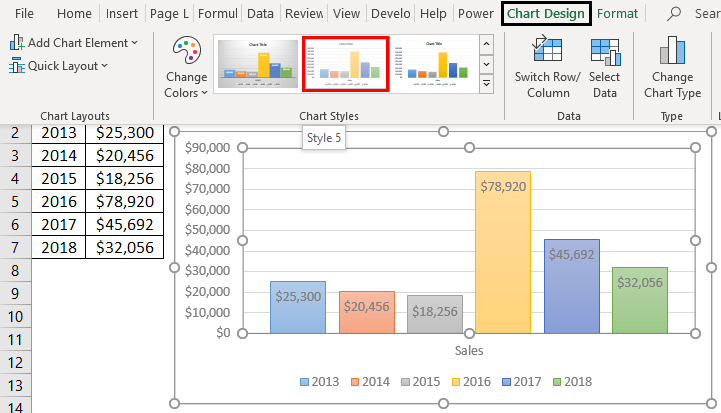Viewport: 721px width, 413px height.
Task: Click the search magnifier icon
Action: point(675,14)
